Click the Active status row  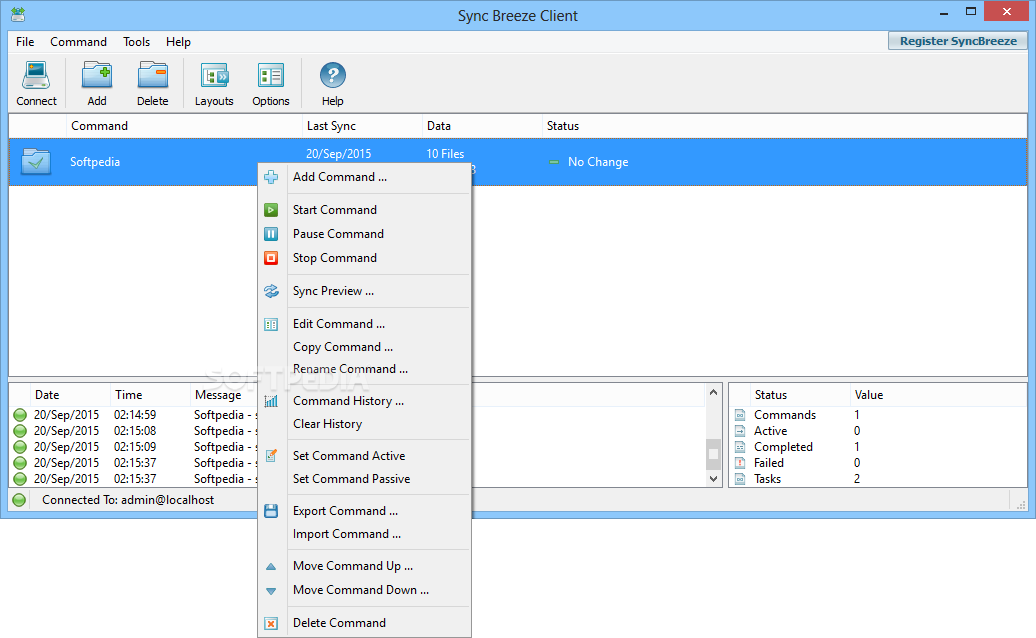(x=879, y=431)
